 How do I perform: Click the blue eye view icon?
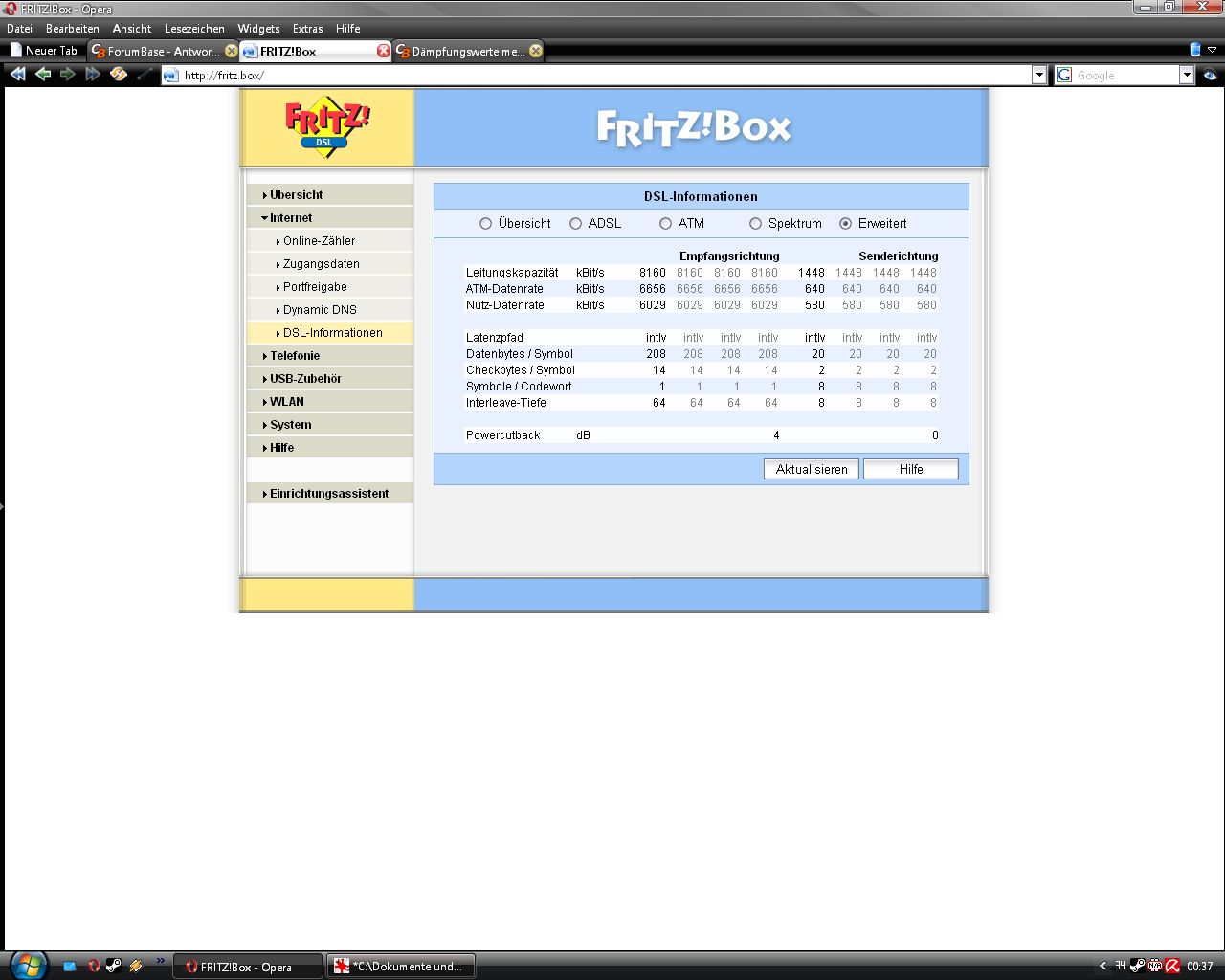(x=1211, y=75)
